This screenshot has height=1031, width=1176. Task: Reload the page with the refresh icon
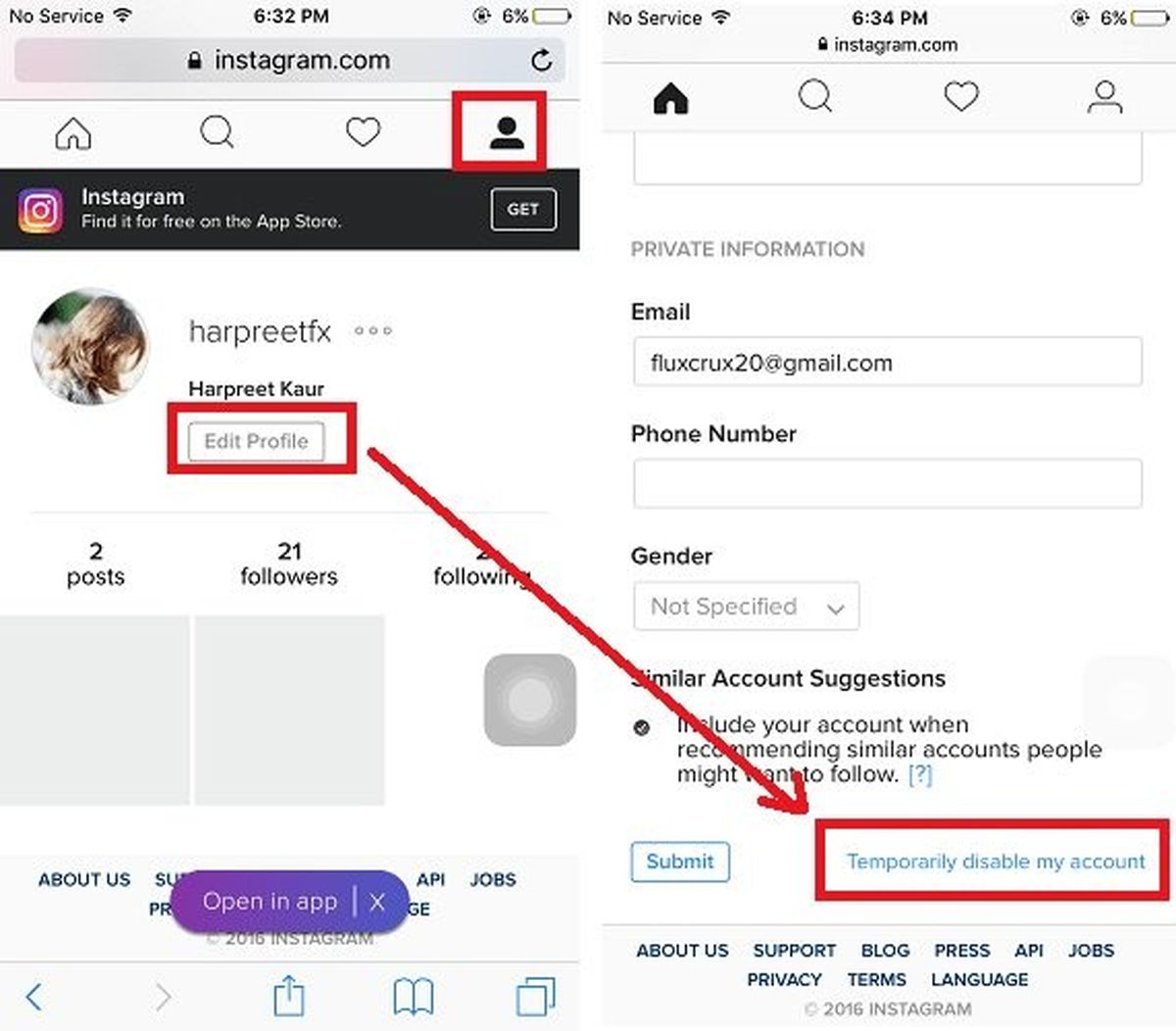541,61
